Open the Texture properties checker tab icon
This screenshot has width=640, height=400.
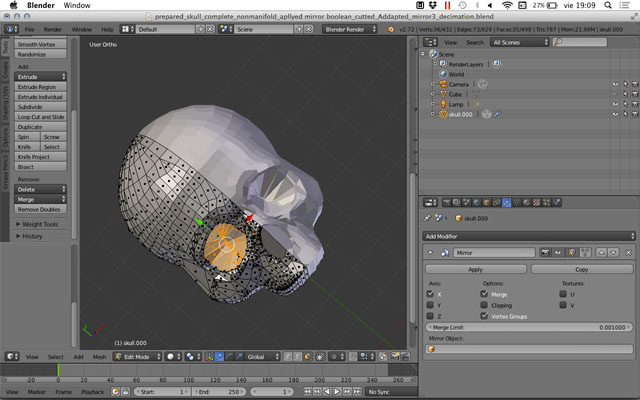point(537,202)
